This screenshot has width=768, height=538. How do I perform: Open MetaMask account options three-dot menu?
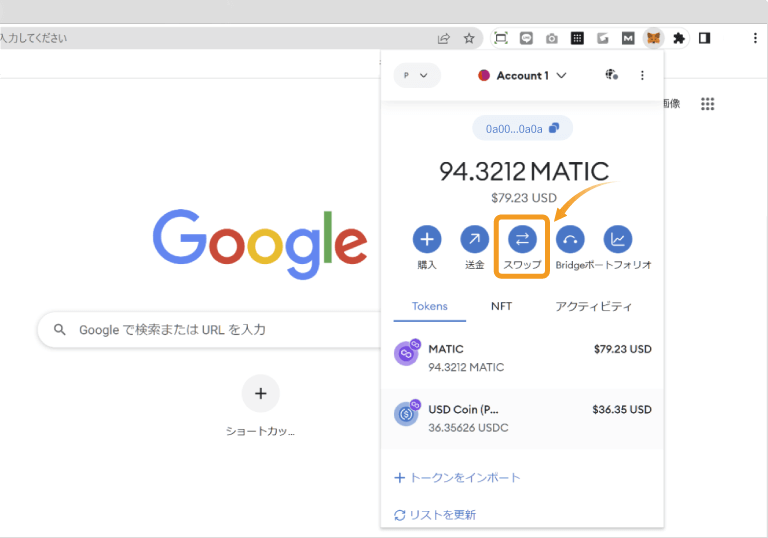point(642,75)
